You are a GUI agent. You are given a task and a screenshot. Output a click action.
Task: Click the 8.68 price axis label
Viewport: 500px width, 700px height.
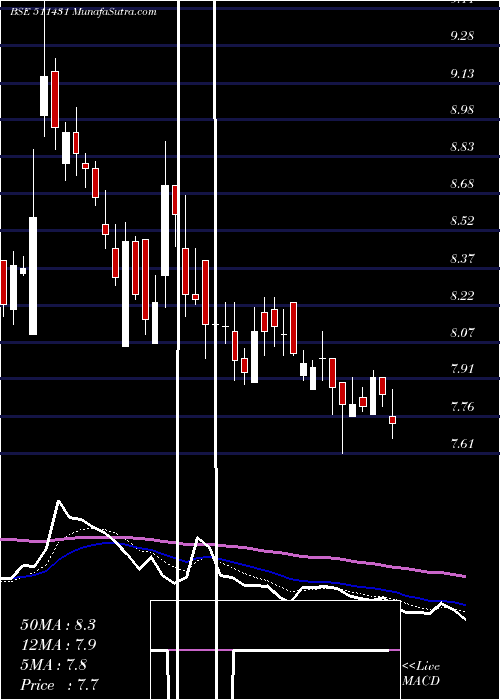pos(462,184)
